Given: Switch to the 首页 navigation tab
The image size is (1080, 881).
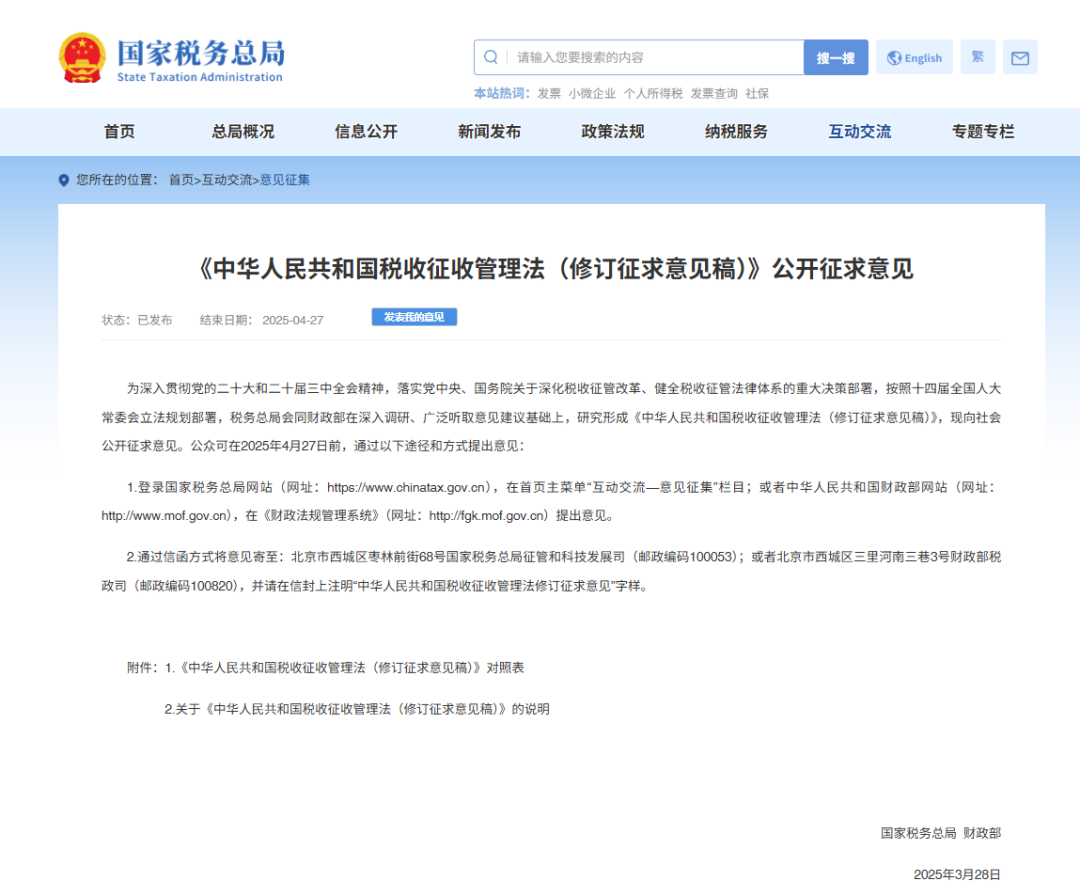Looking at the screenshot, I should pos(119,131).
